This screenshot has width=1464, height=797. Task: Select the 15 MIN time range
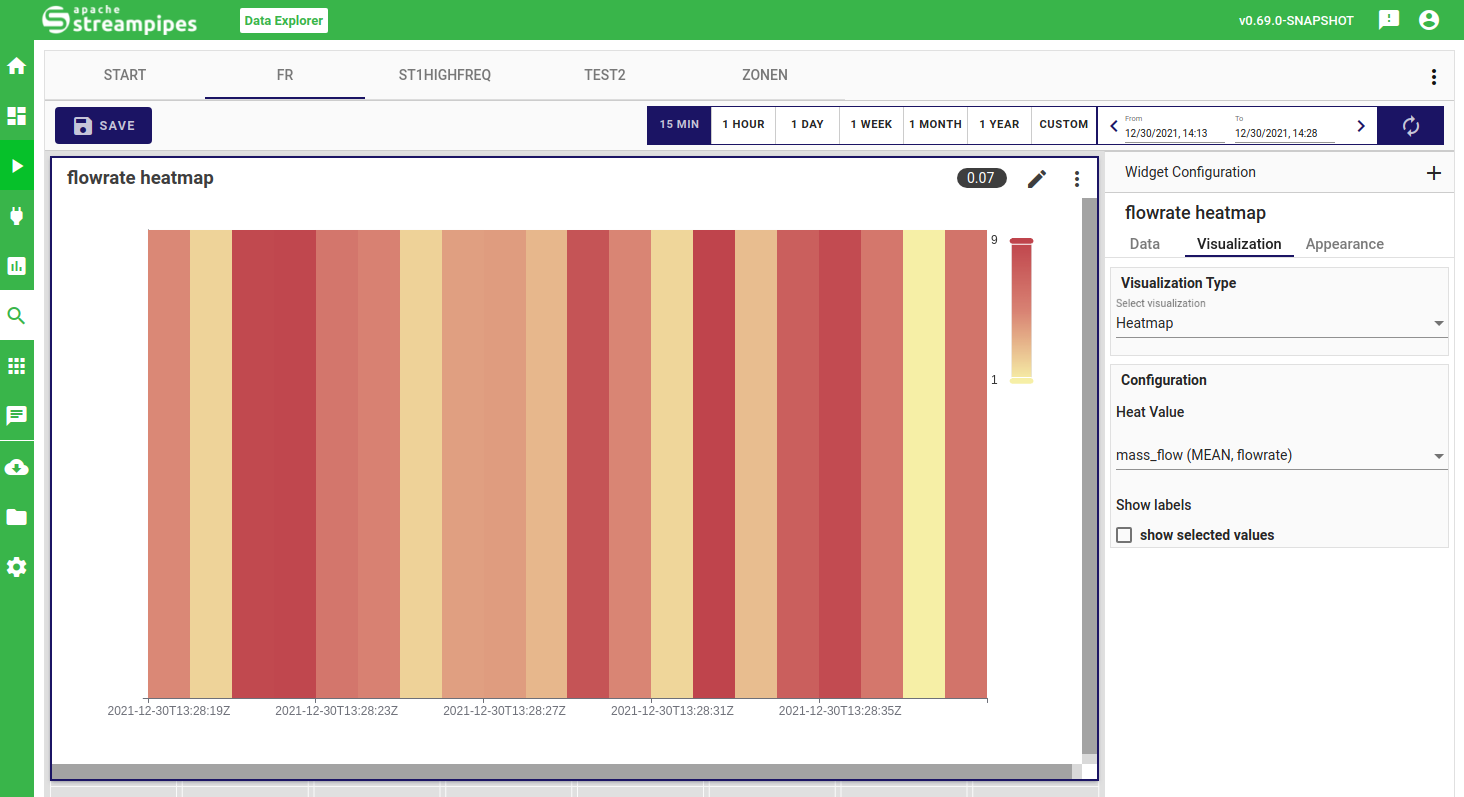(x=679, y=125)
